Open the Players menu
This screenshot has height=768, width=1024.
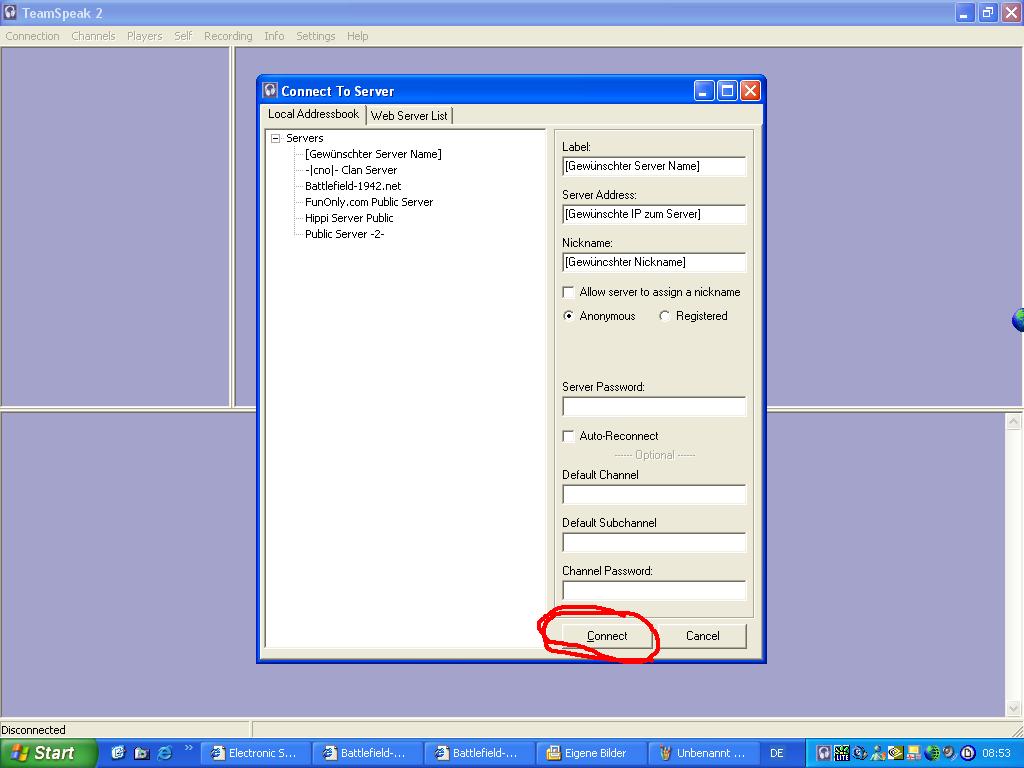(x=144, y=36)
